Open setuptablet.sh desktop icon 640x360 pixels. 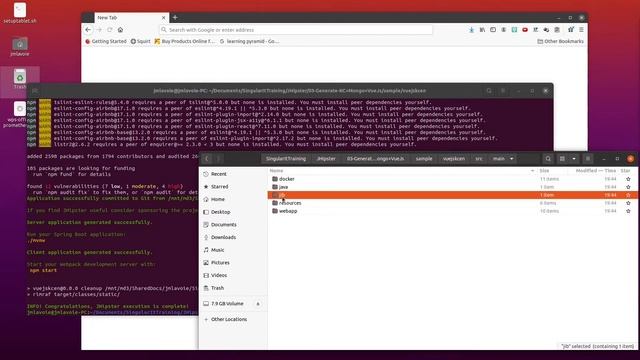[x=20, y=13]
